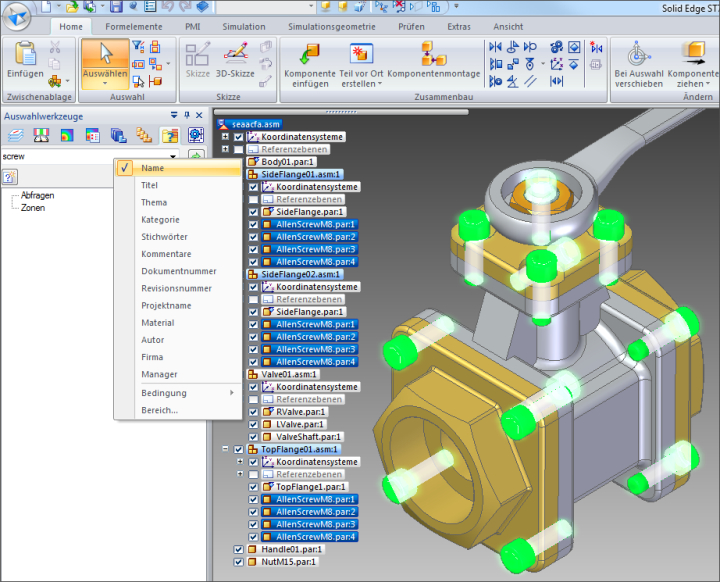The width and height of the screenshot is (720, 582).
Task: Toggle the top-level Koordinatensysteme checkbox
Action: point(238,137)
